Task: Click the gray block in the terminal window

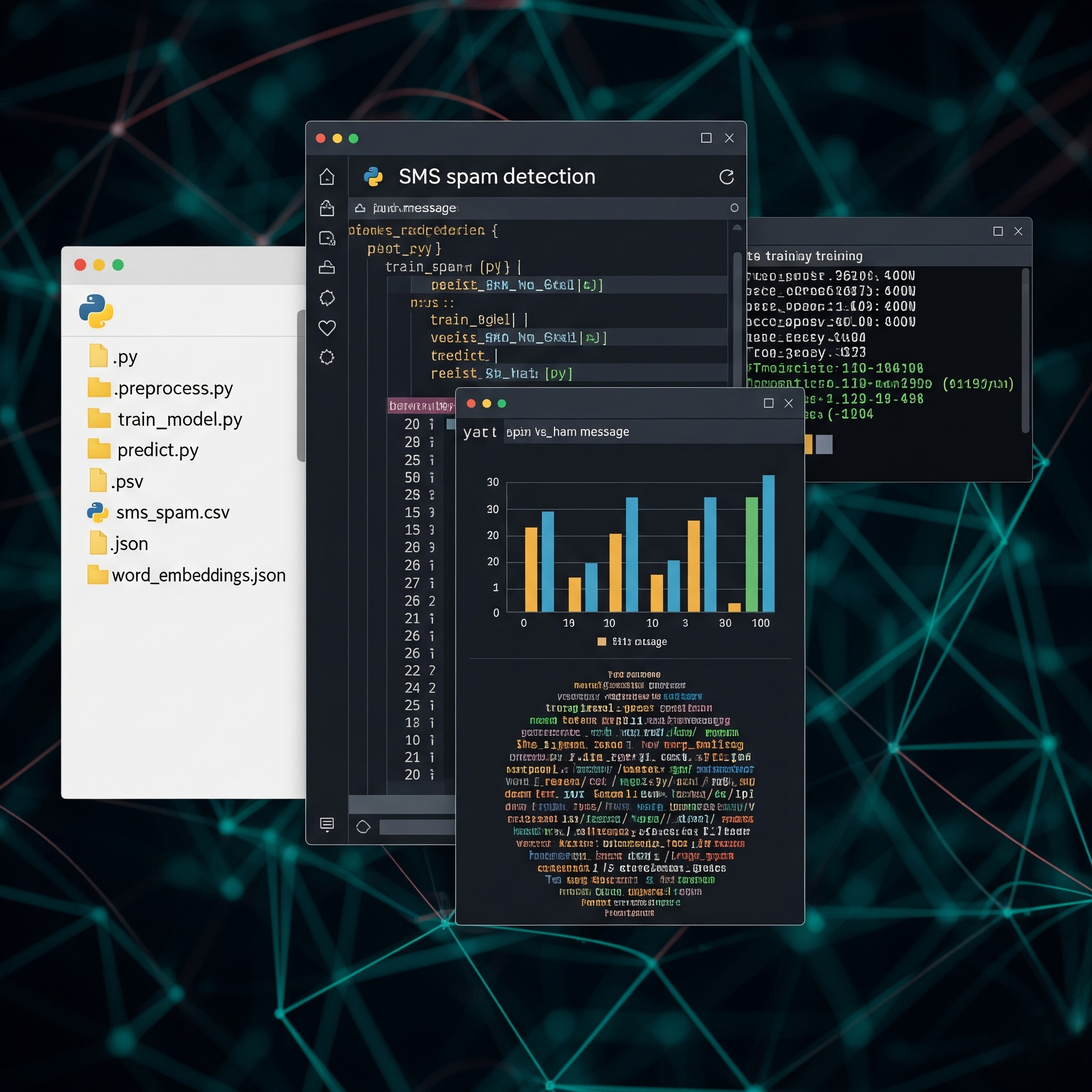Action: point(824,444)
